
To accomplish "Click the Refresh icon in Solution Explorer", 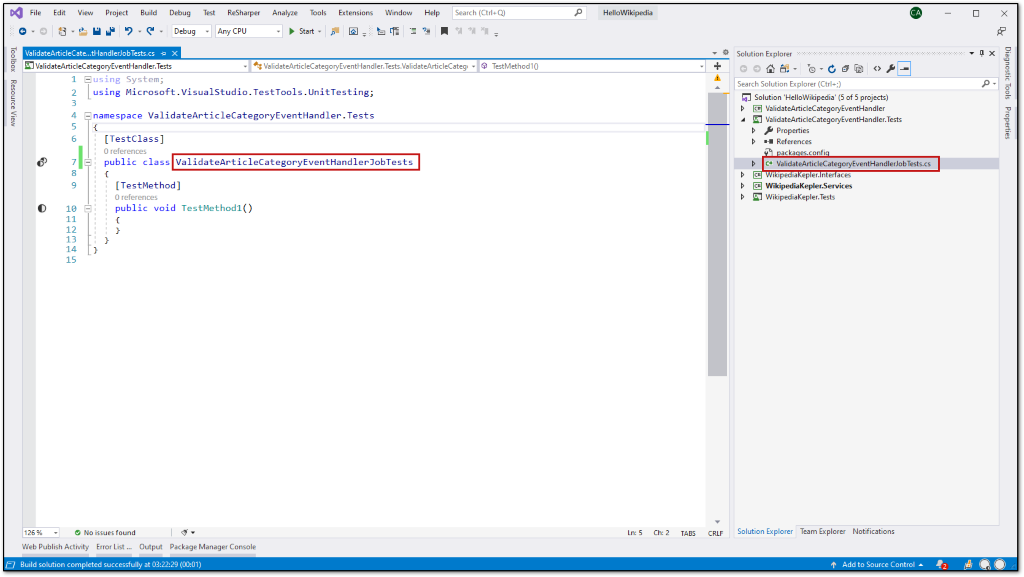I will pos(831,69).
